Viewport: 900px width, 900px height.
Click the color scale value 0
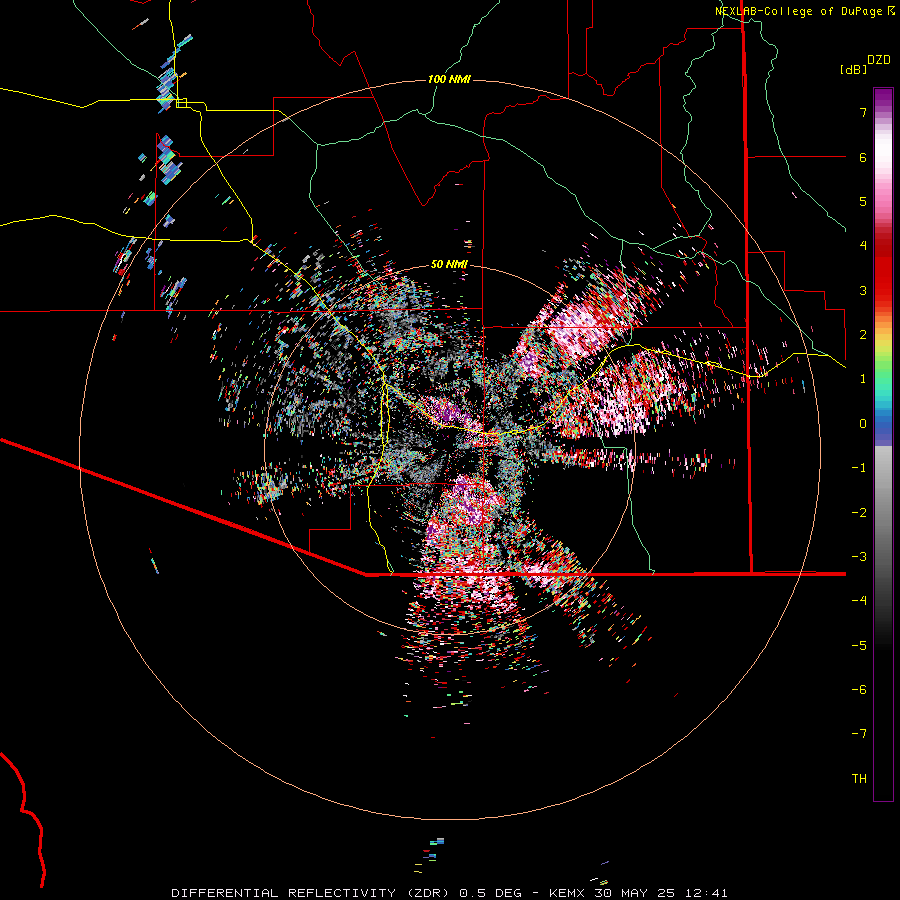pyautogui.click(x=863, y=424)
